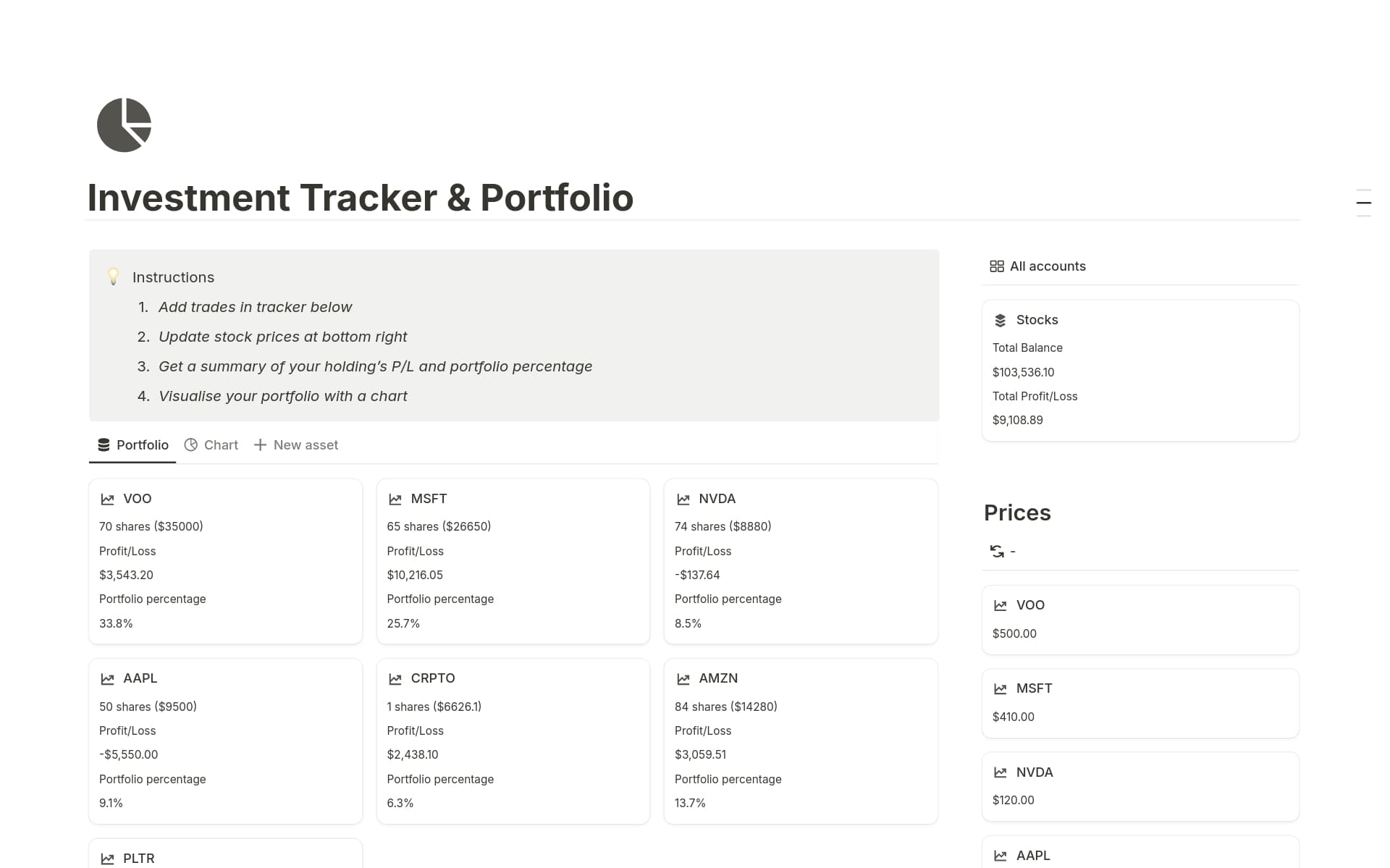Click the trend icon on the NVDA holding card
The image size is (1390, 868).
(683, 499)
